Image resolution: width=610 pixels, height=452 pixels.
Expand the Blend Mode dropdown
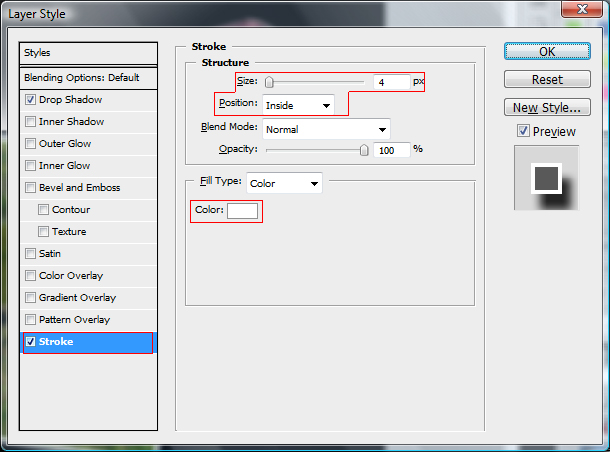325,129
